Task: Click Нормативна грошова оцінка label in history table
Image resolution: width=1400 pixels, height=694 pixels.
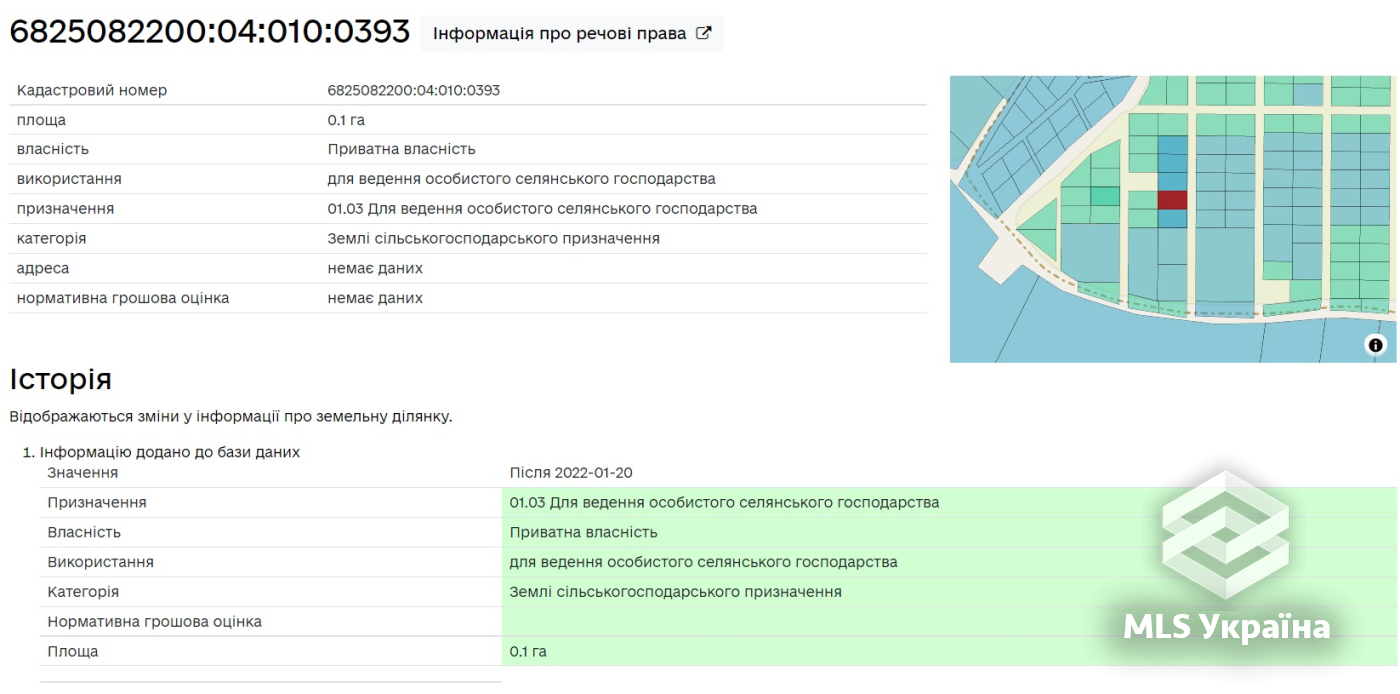Action: (x=155, y=622)
